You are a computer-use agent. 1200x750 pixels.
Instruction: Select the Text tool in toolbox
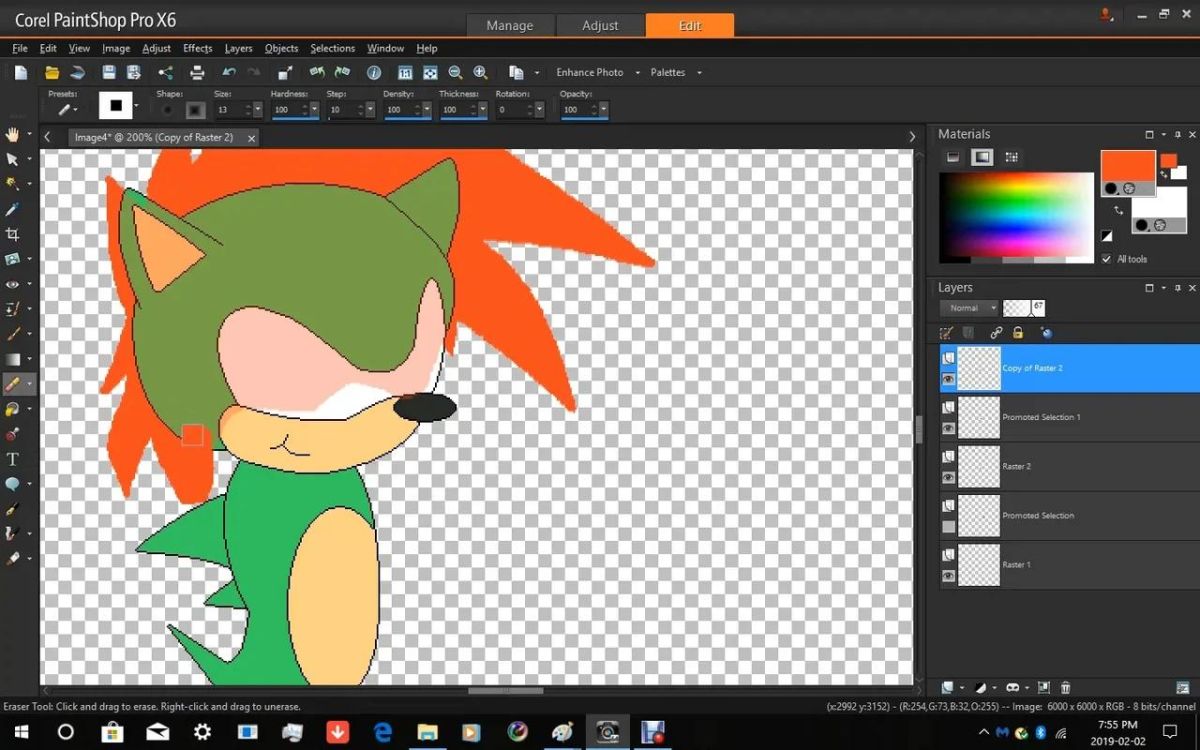point(13,459)
